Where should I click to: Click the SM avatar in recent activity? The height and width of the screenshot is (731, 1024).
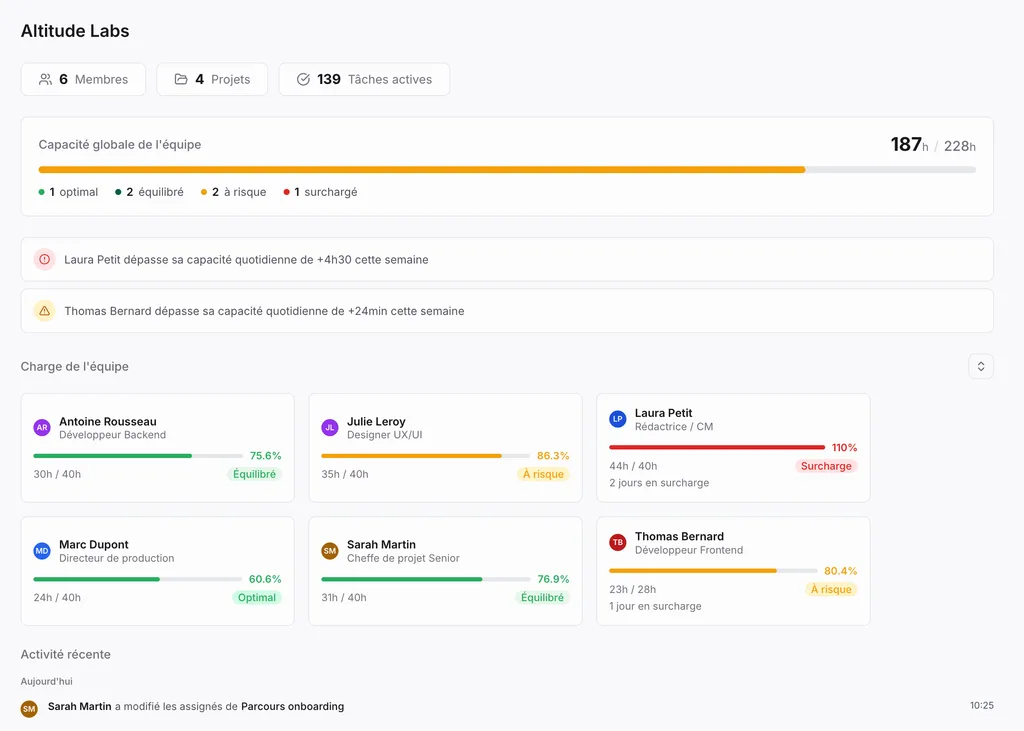coord(29,709)
